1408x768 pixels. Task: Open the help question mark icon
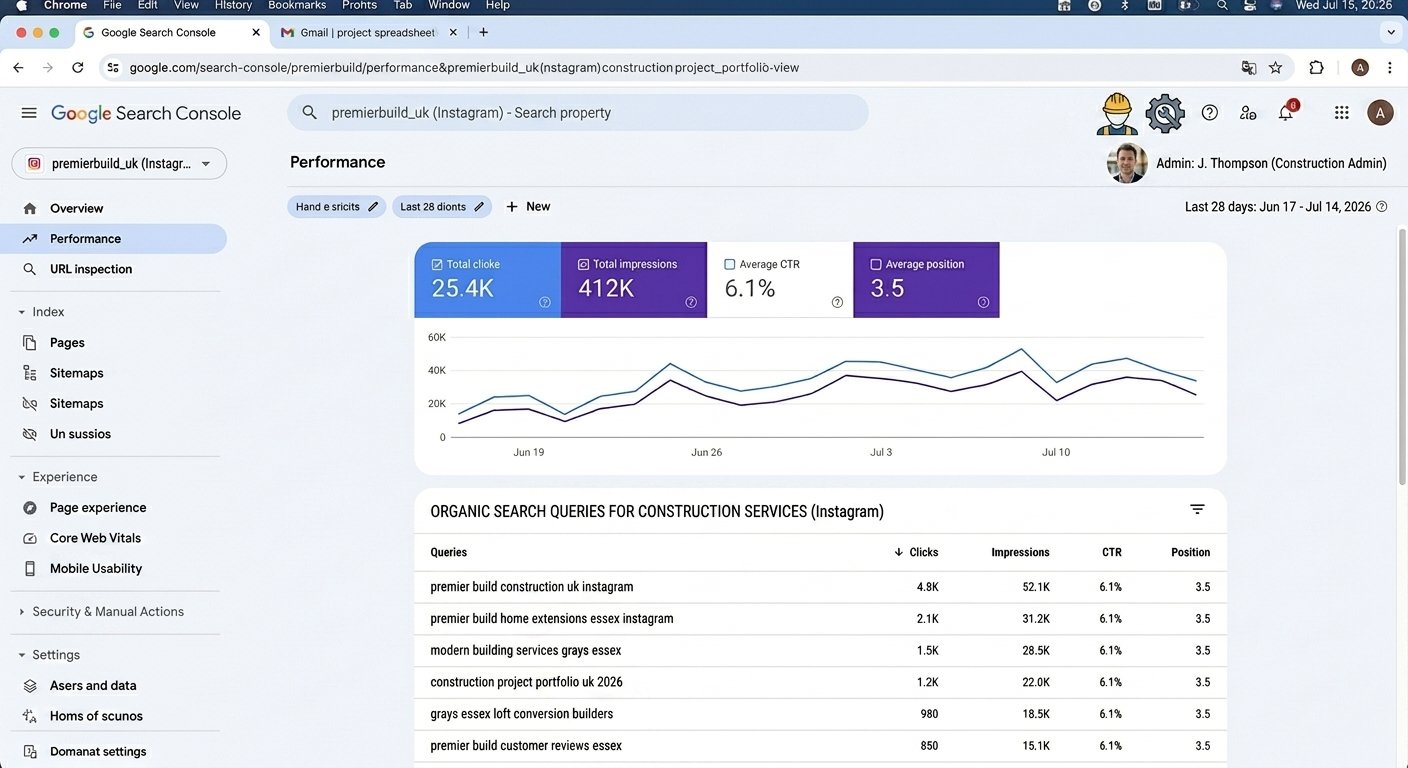tap(1210, 113)
